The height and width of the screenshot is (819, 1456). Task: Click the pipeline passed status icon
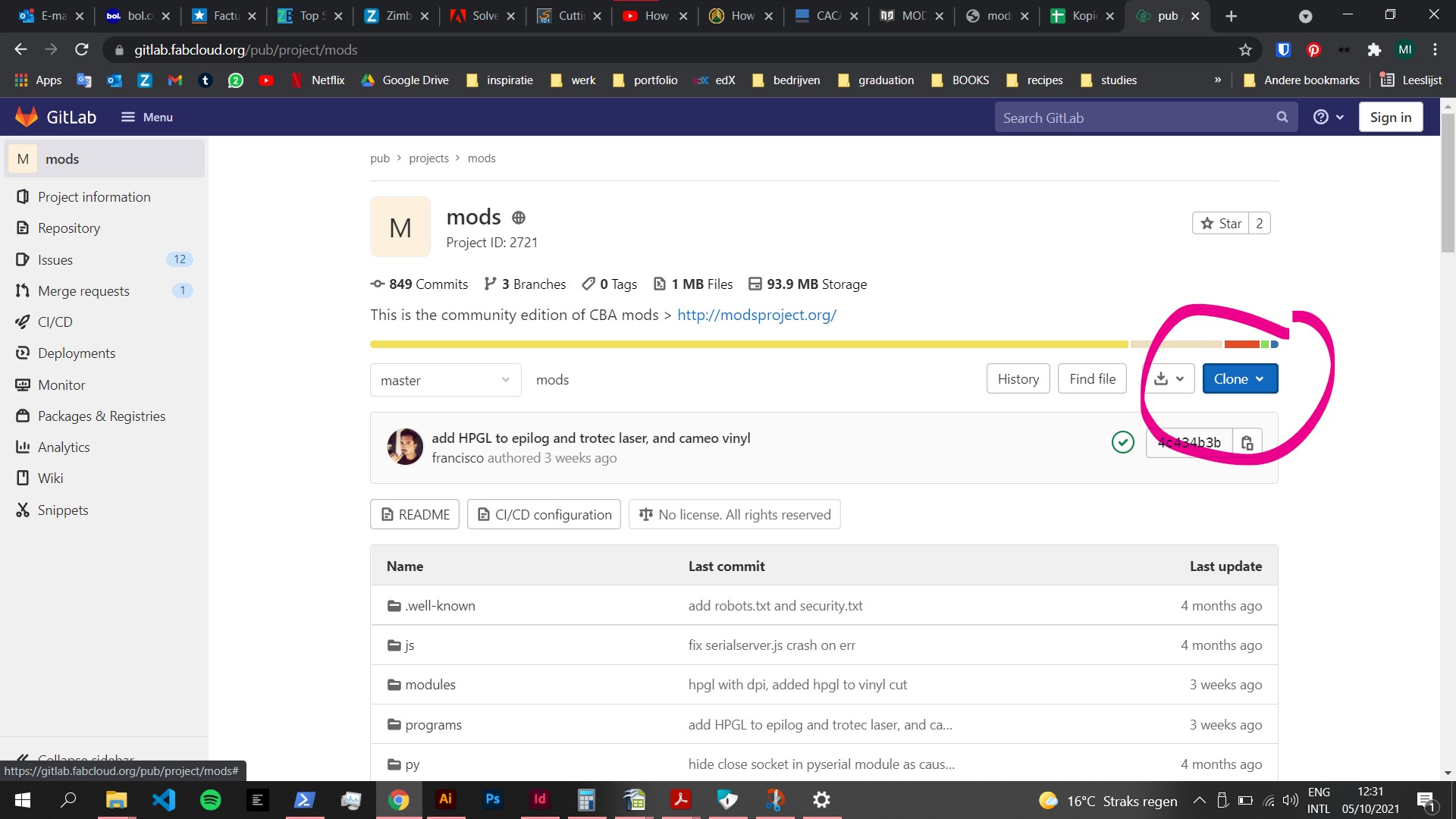[x=1122, y=441]
